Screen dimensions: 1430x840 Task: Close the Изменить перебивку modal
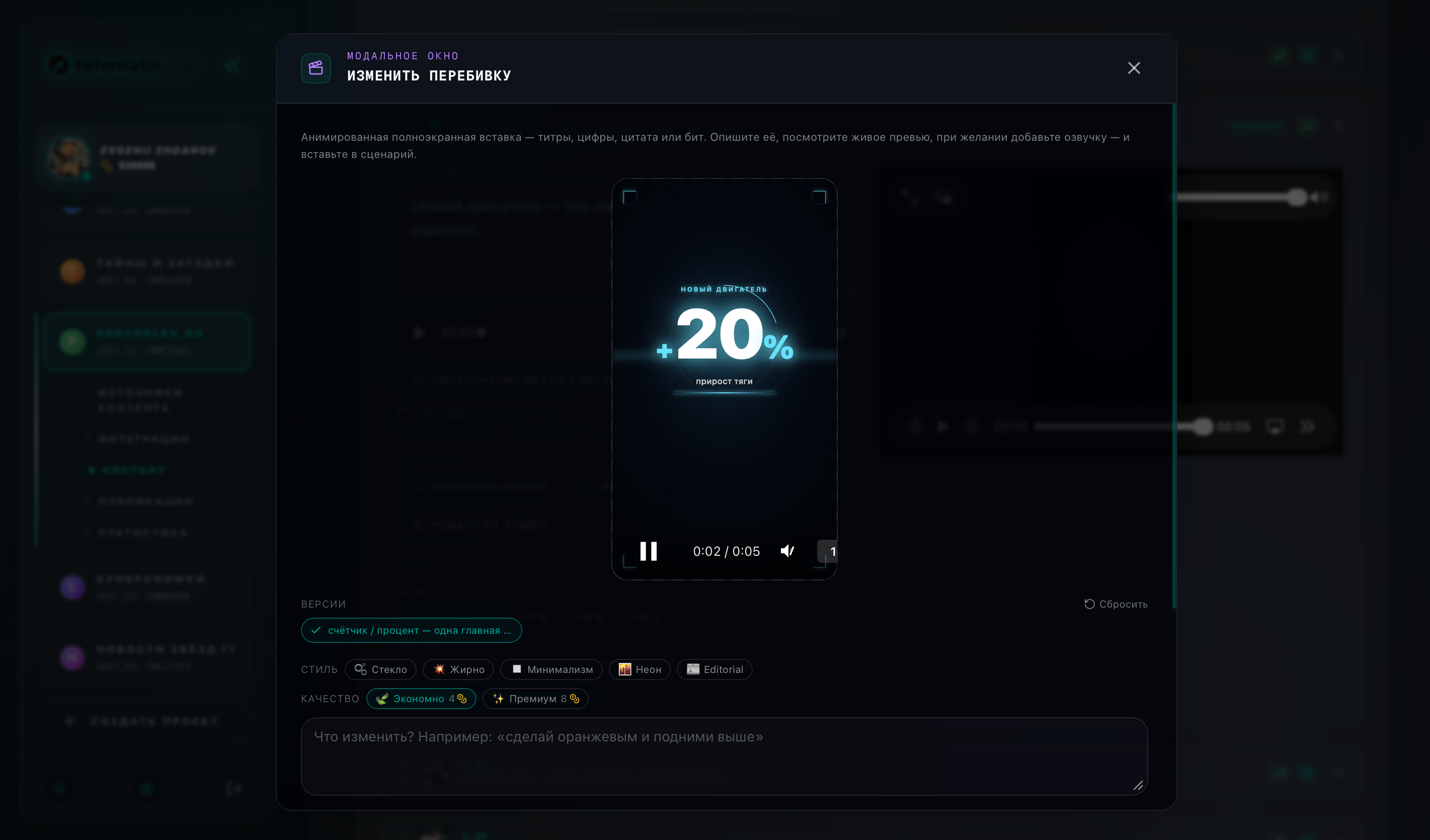pos(1133,68)
